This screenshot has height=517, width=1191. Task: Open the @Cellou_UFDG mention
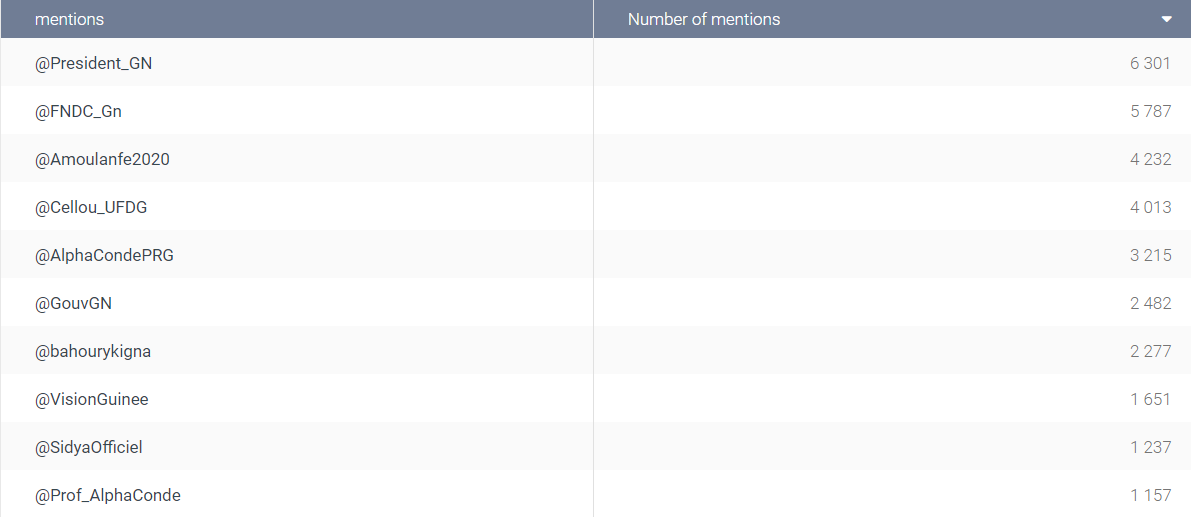click(91, 207)
